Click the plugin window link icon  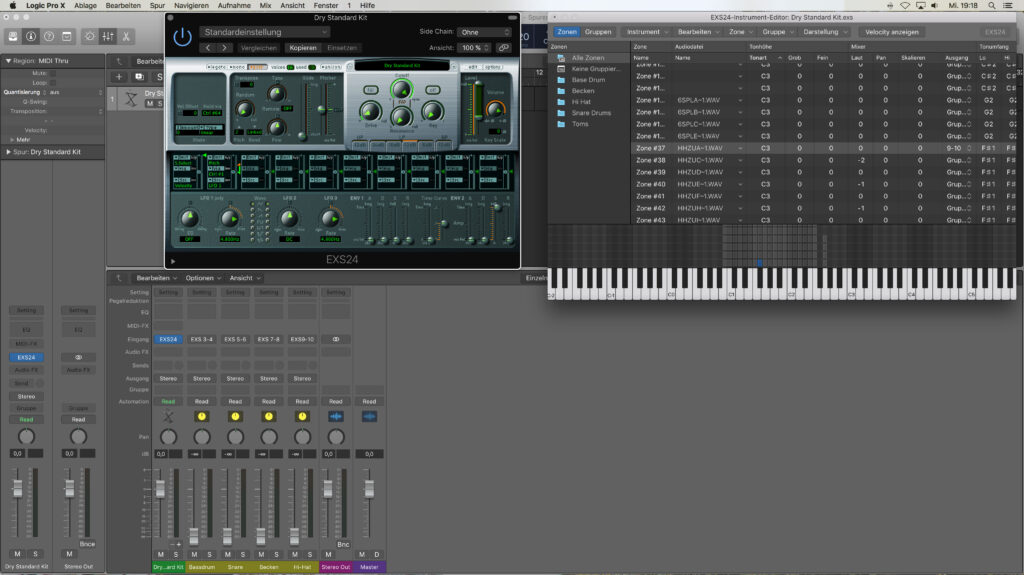coord(504,48)
